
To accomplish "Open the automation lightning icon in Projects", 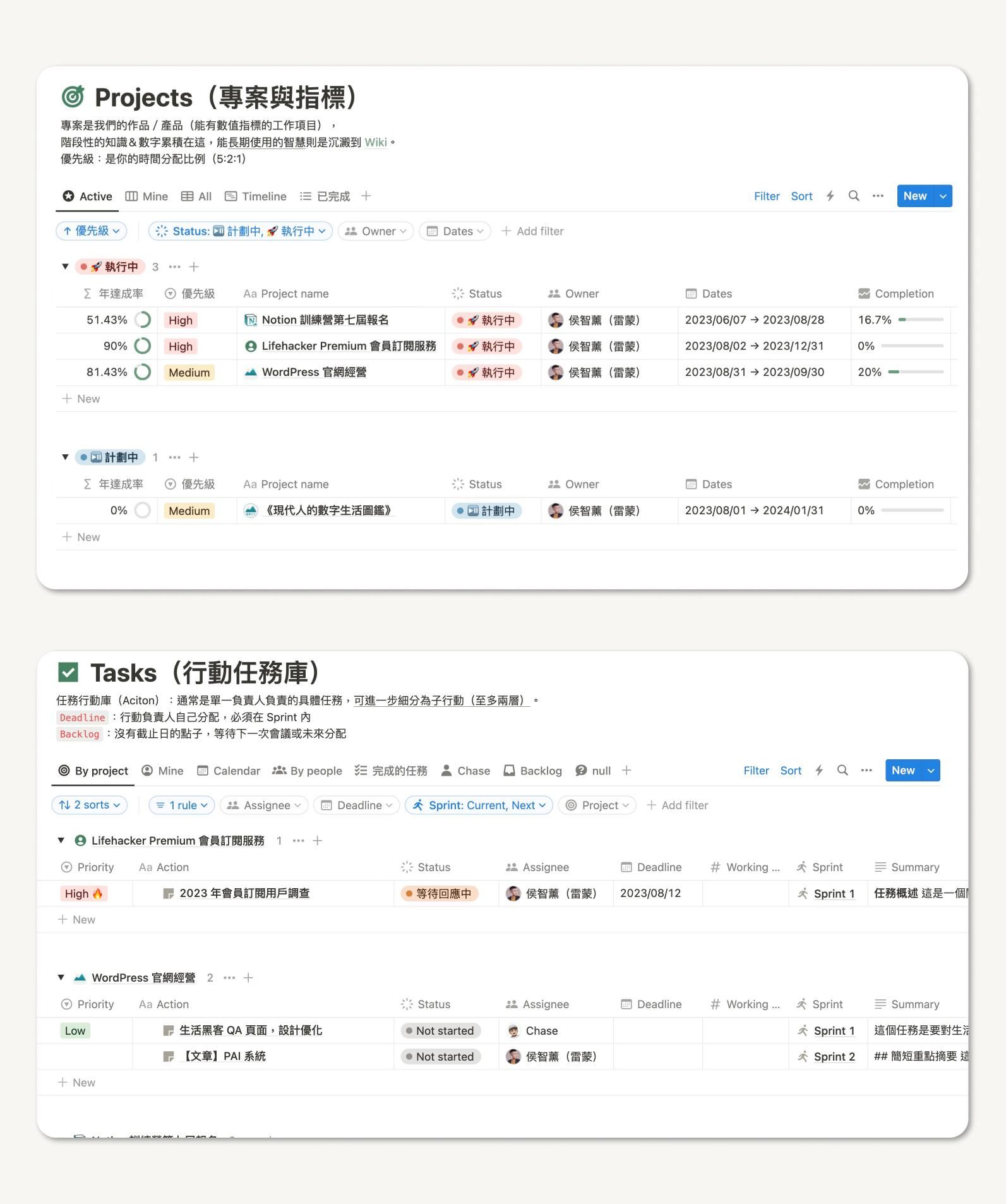I will [x=830, y=196].
